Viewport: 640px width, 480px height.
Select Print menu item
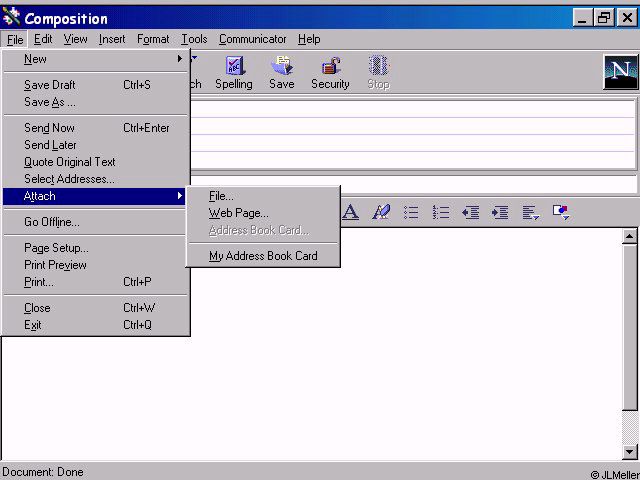coord(95,282)
